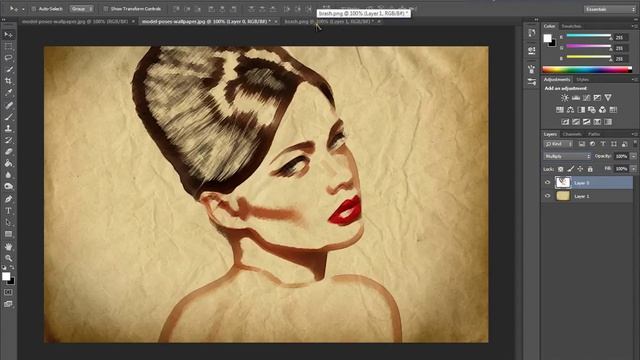Open the History panel from the dock
Viewport: 640px width, 360px height.
(531, 33)
